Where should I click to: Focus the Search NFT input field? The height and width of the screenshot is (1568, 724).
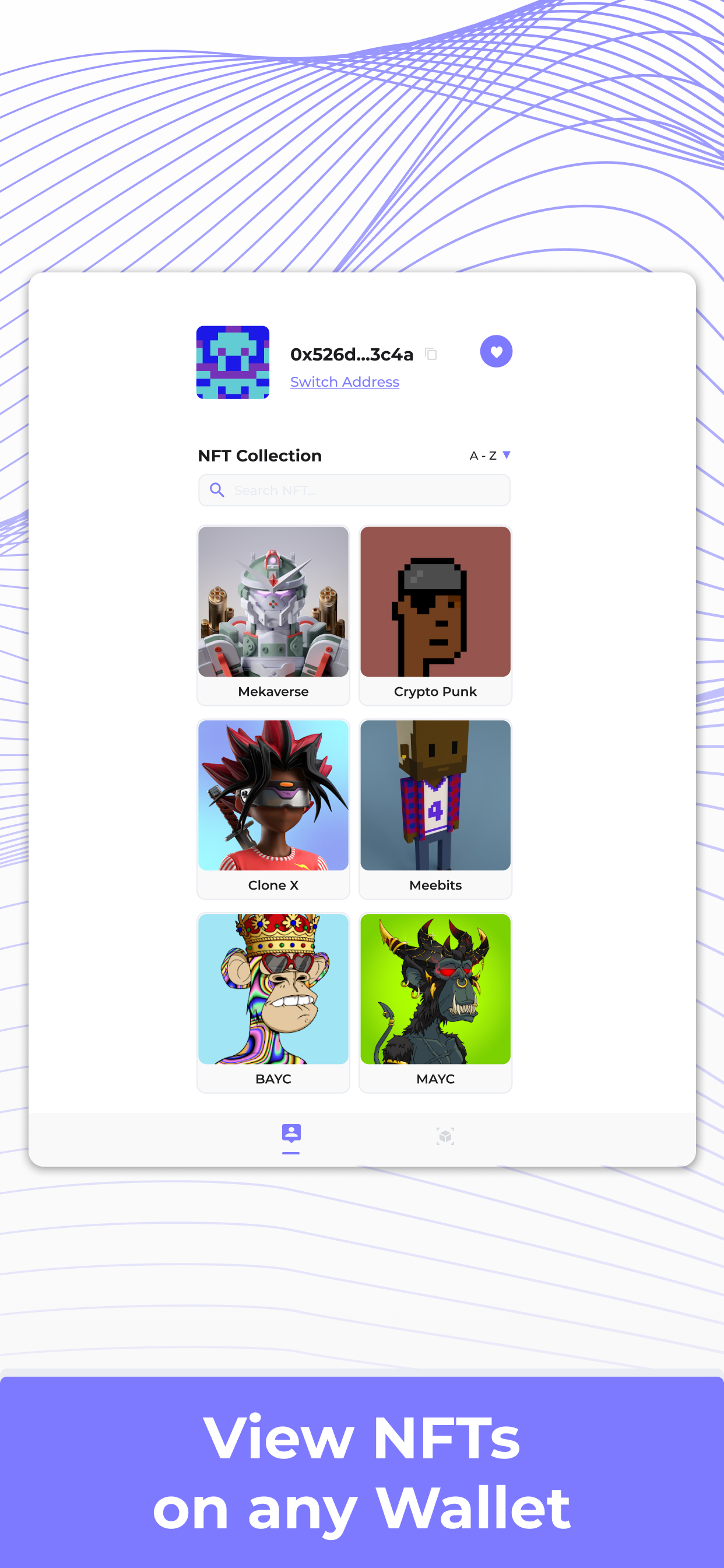tap(354, 490)
